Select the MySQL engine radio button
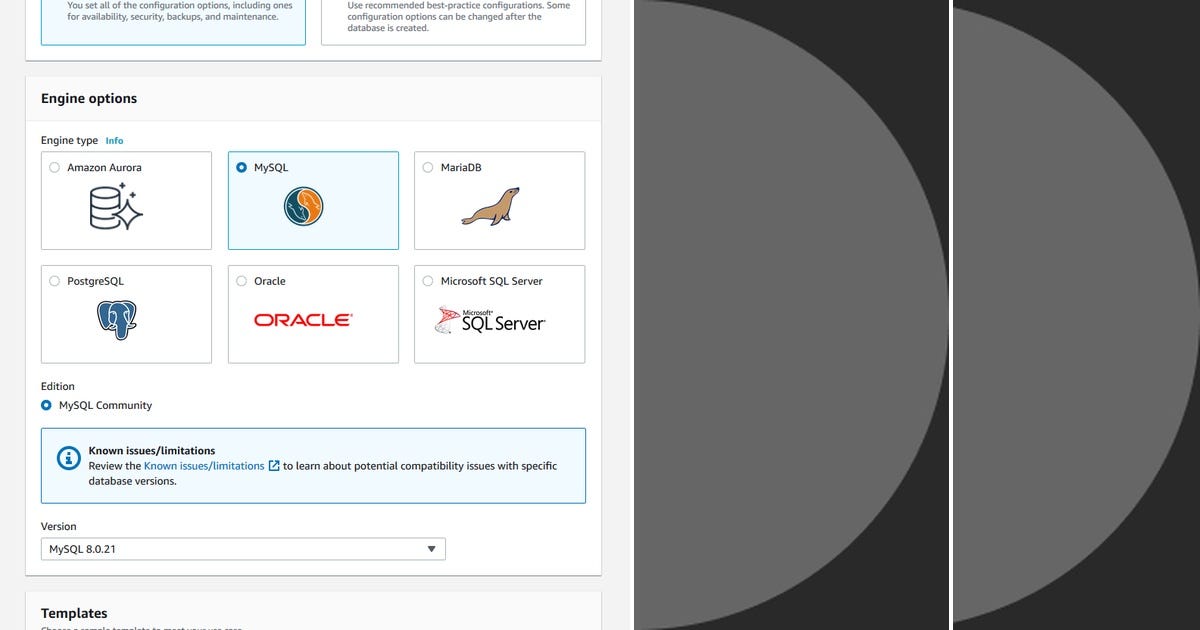Image resolution: width=1200 pixels, height=630 pixels. click(242, 168)
